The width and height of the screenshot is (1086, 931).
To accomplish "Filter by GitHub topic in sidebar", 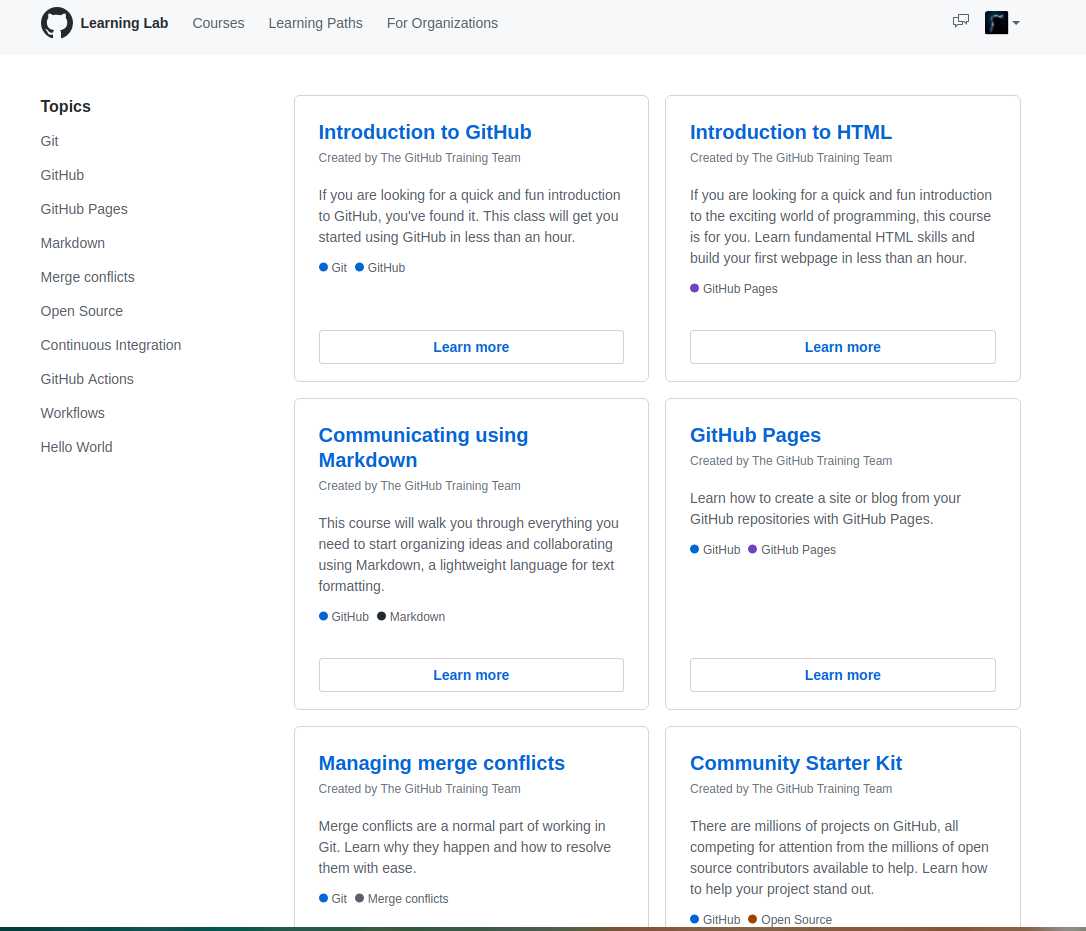I will 62,175.
